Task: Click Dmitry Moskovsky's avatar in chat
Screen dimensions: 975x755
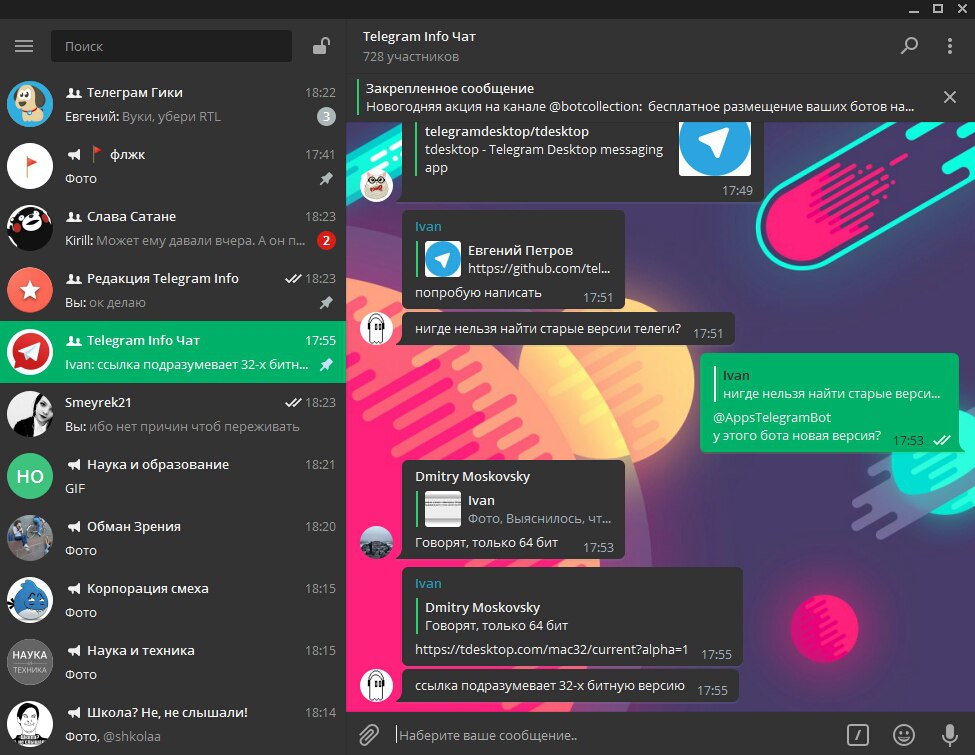Action: point(376,542)
